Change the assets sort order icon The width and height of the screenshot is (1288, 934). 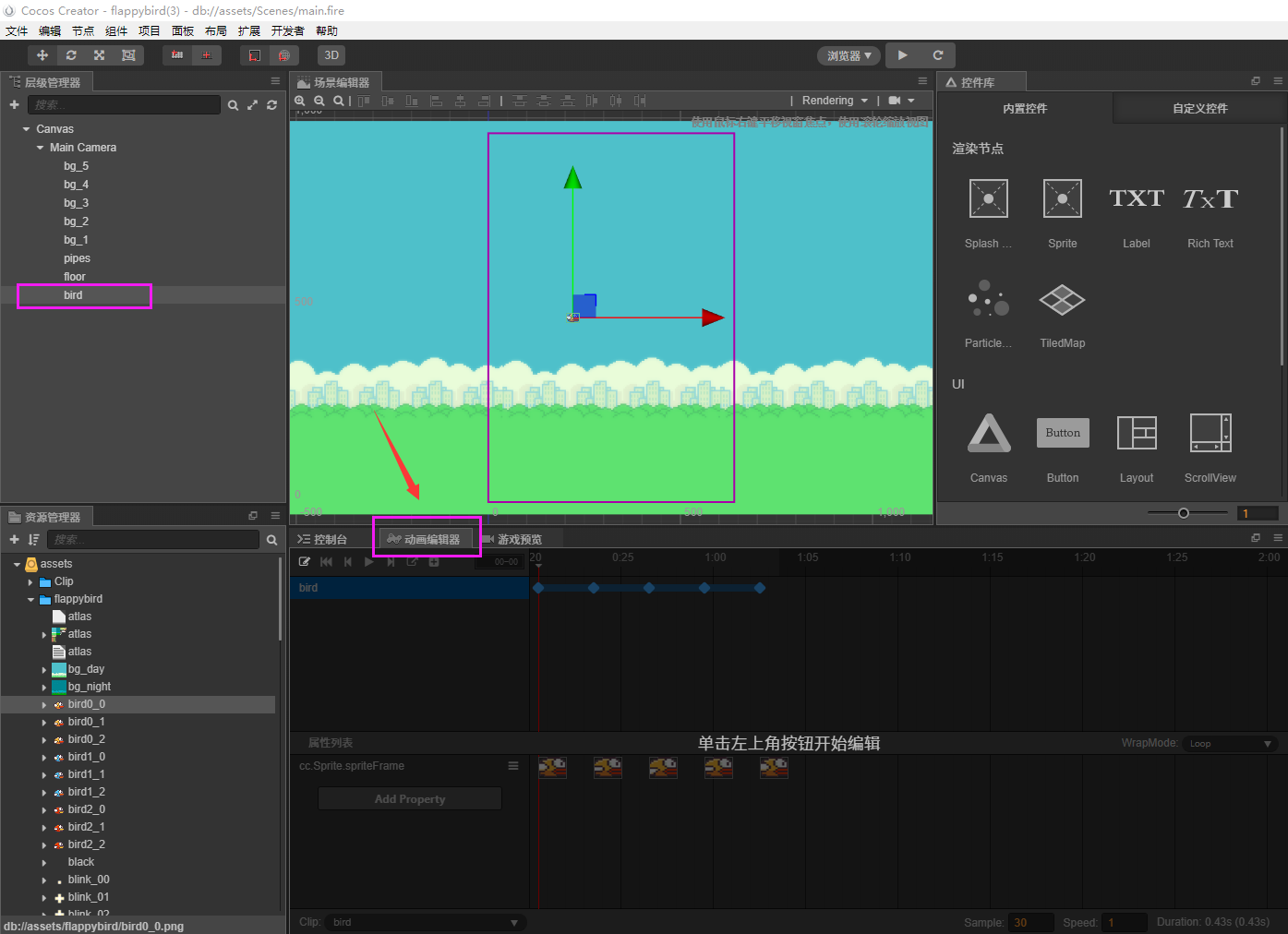click(x=33, y=540)
